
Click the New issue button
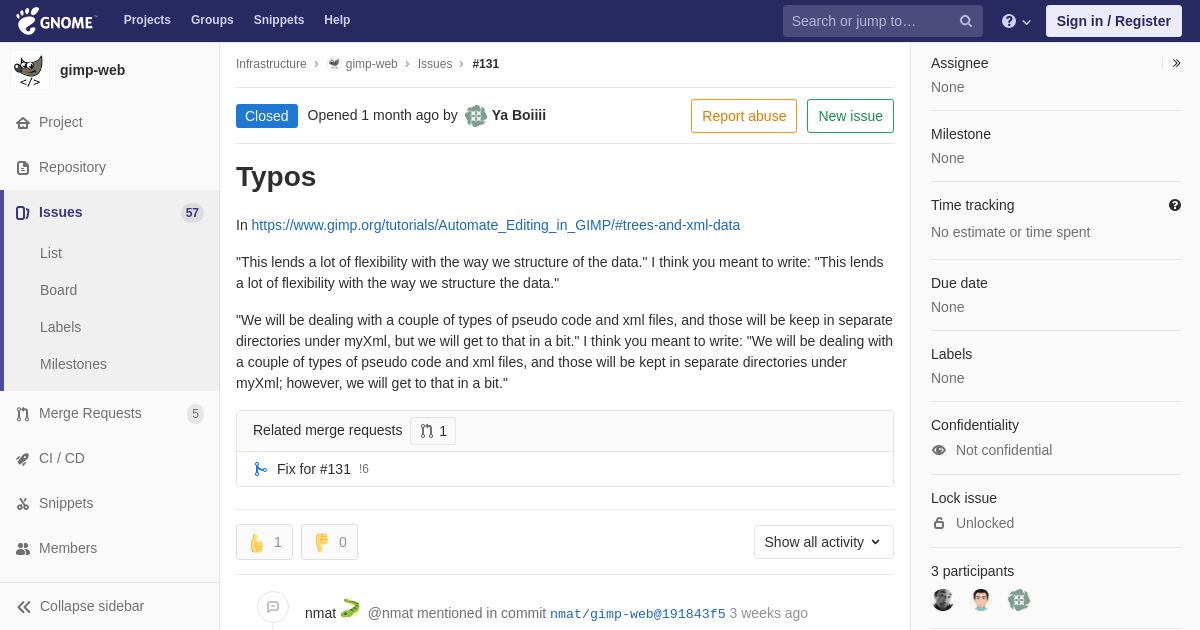[x=850, y=116]
